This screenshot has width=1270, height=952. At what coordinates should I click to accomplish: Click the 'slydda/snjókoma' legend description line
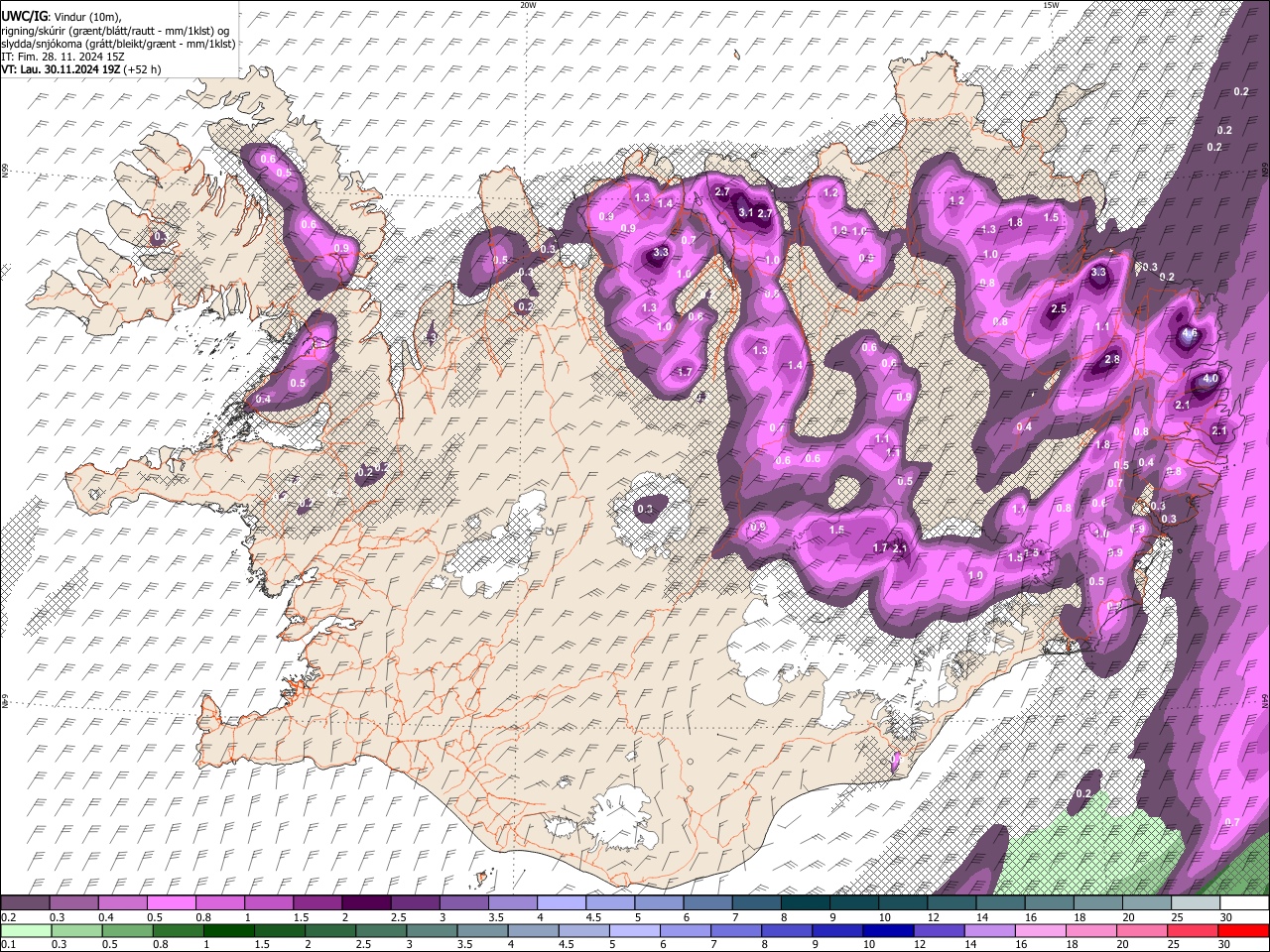[118, 44]
